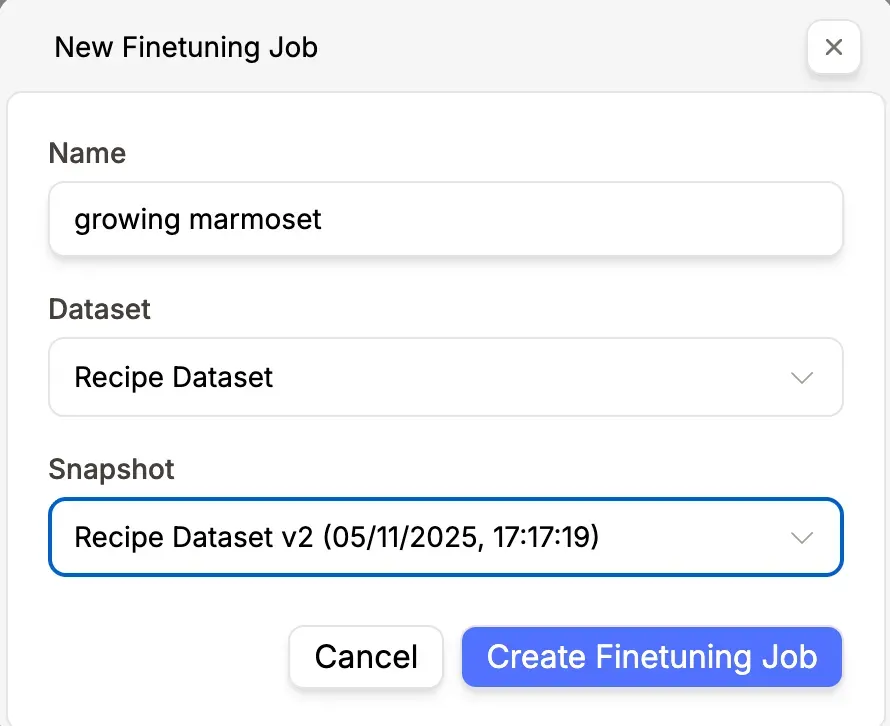Cancel the new finetuning job
This screenshot has width=890, height=726.
pyautogui.click(x=366, y=657)
